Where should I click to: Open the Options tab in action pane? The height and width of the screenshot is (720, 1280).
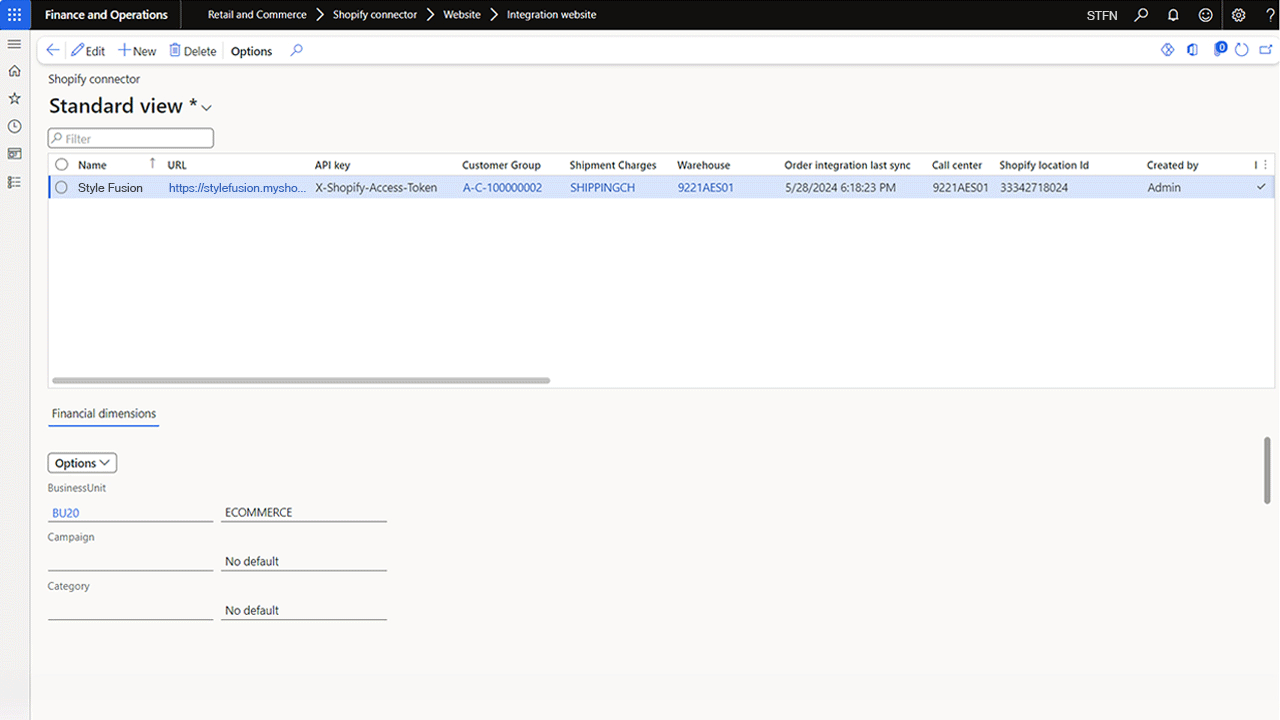tap(251, 51)
